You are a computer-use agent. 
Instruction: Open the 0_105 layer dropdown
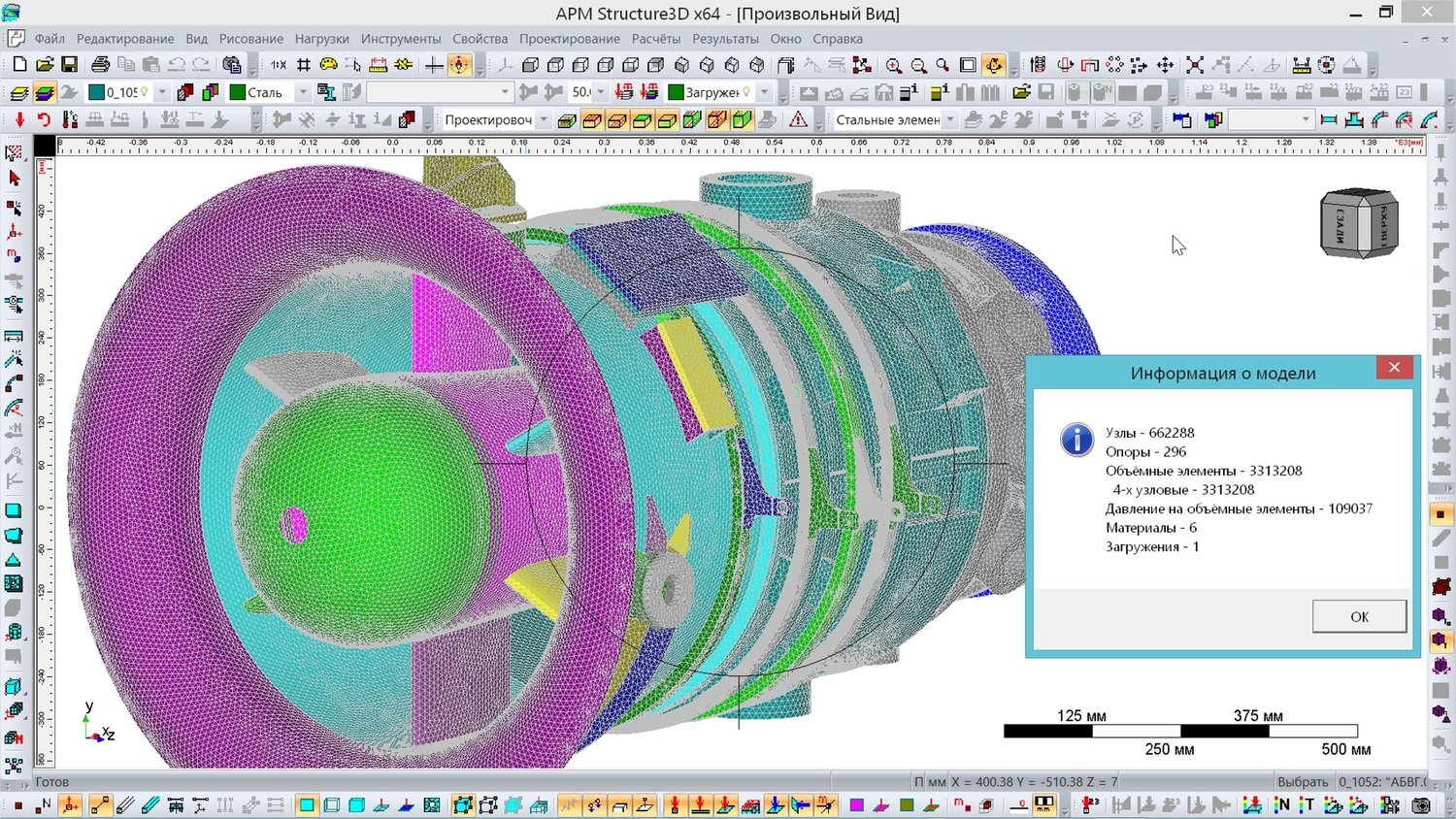pos(161,93)
